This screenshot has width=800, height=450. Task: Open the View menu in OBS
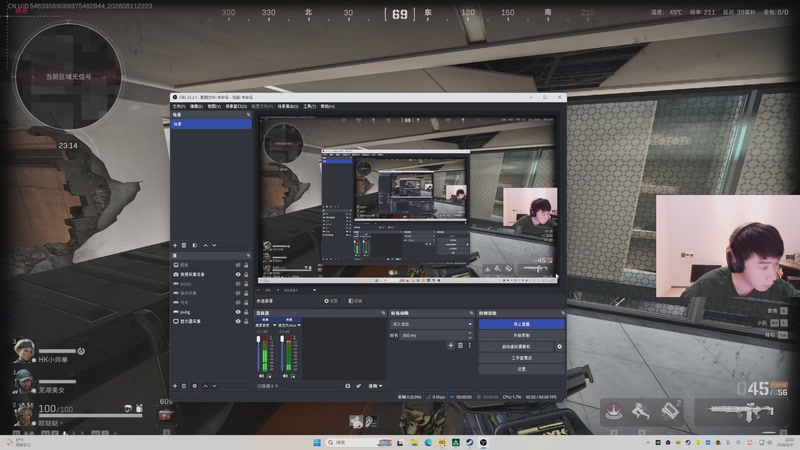[x=214, y=106]
